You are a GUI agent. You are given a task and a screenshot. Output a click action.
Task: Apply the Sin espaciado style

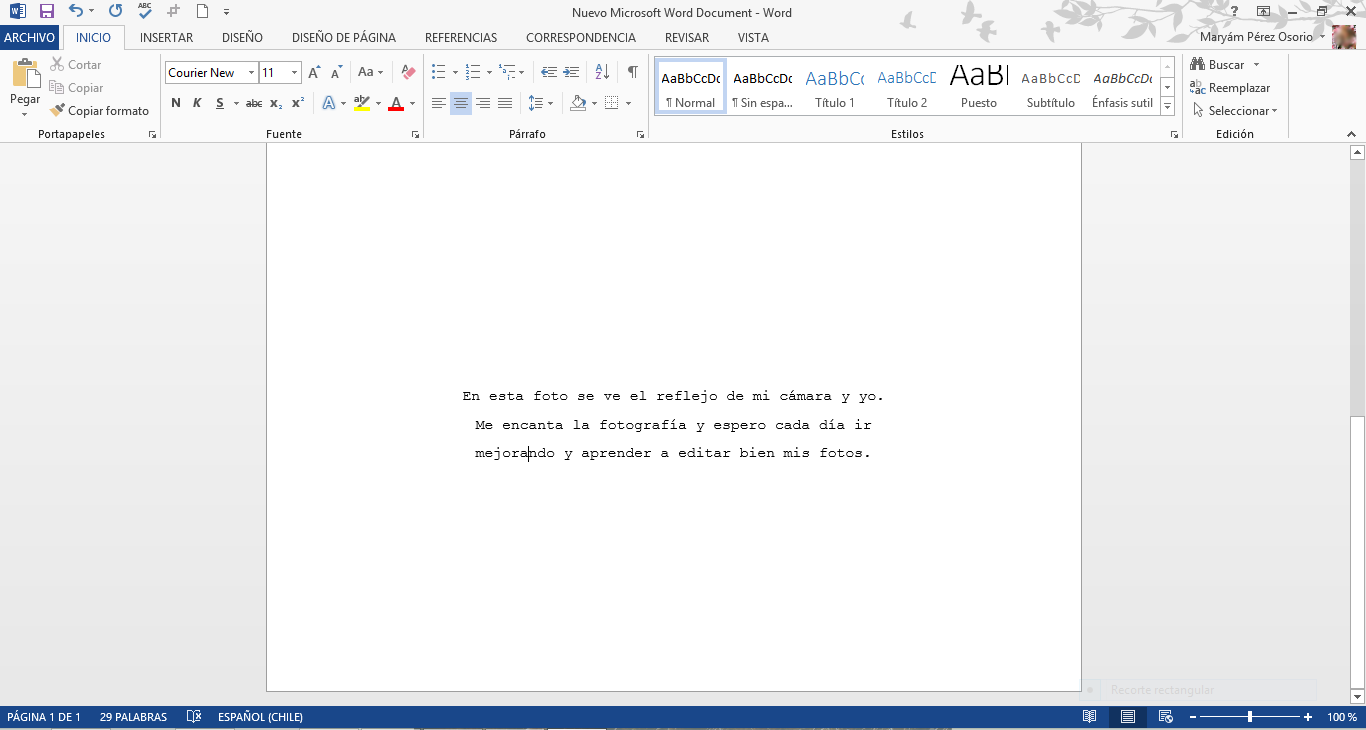click(762, 87)
